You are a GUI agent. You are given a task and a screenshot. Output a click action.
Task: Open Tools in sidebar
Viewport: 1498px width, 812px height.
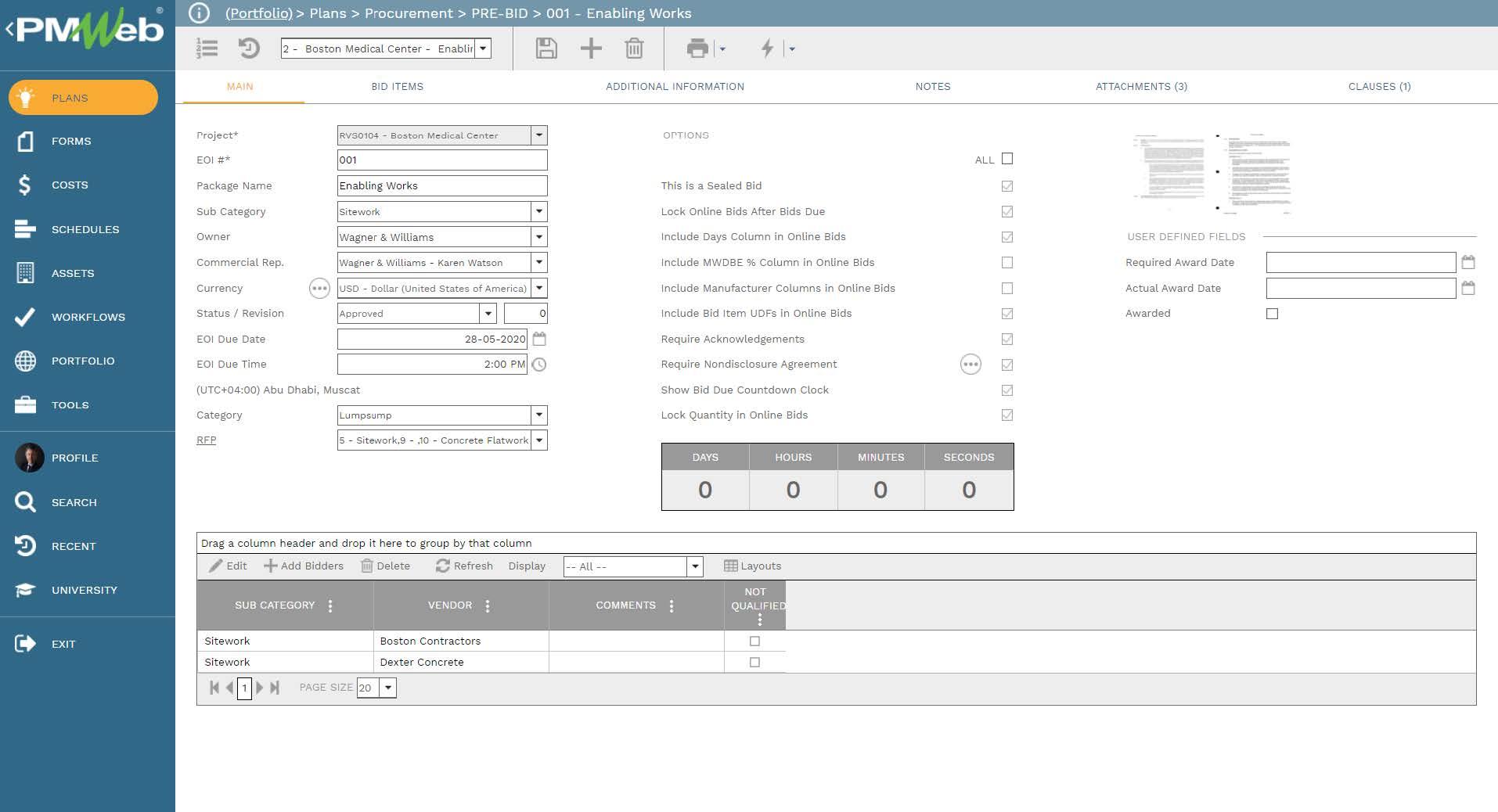[x=70, y=404]
